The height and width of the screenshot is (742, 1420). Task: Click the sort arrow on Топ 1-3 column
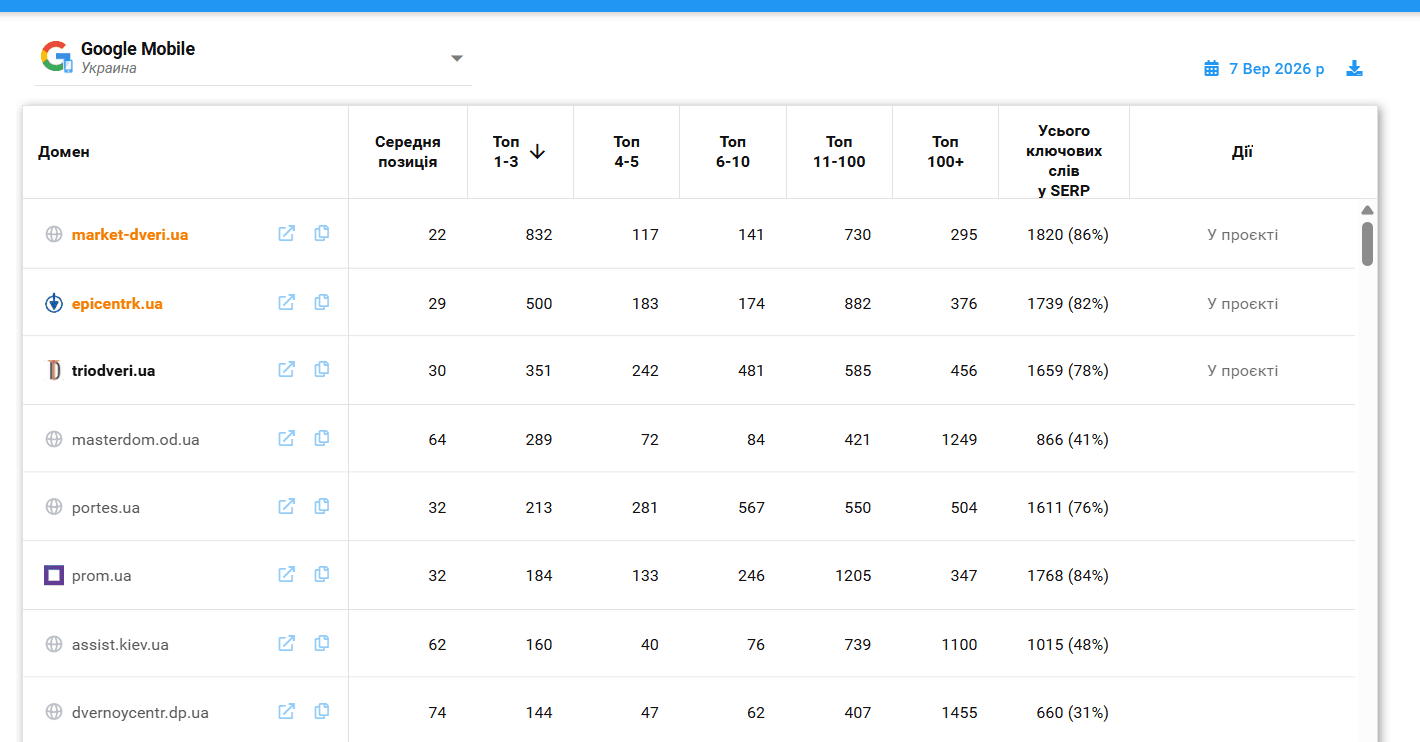pos(537,152)
